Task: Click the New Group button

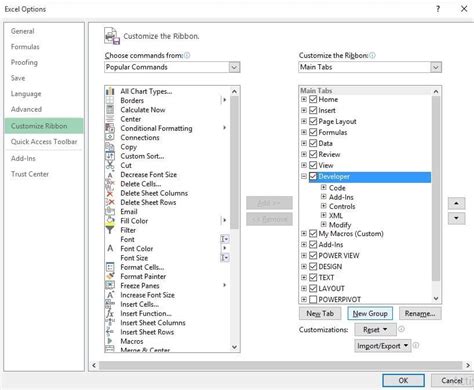Action: 370,314
